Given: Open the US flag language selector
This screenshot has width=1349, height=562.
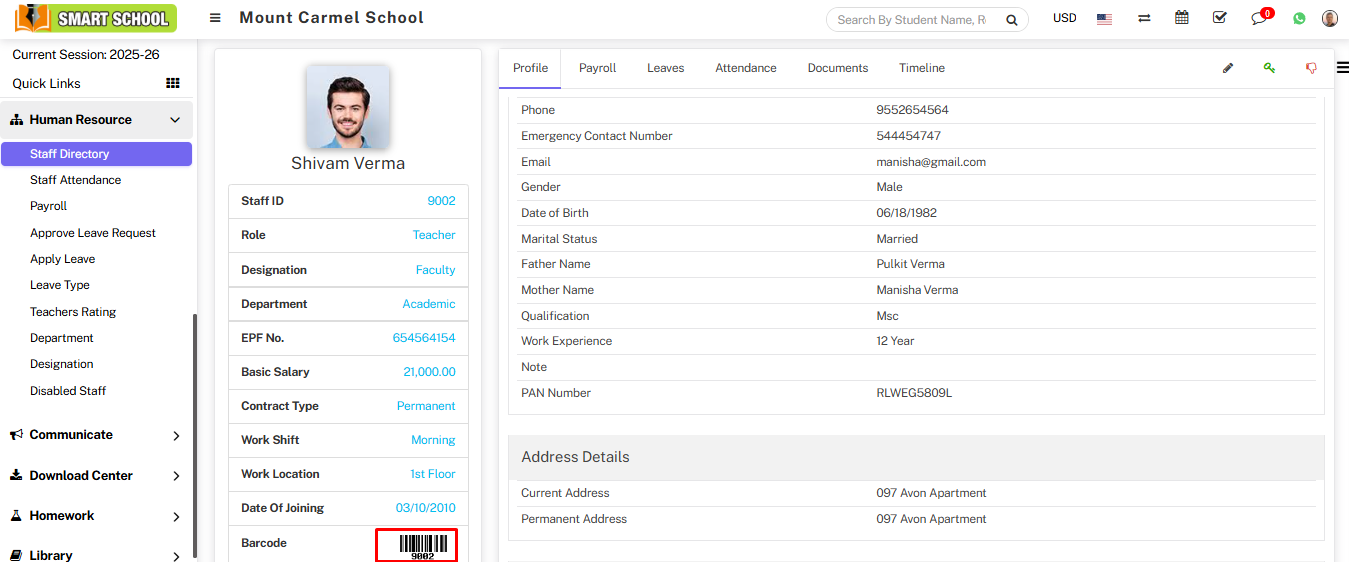Looking at the screenshot, I should [x=1104, y=18].
